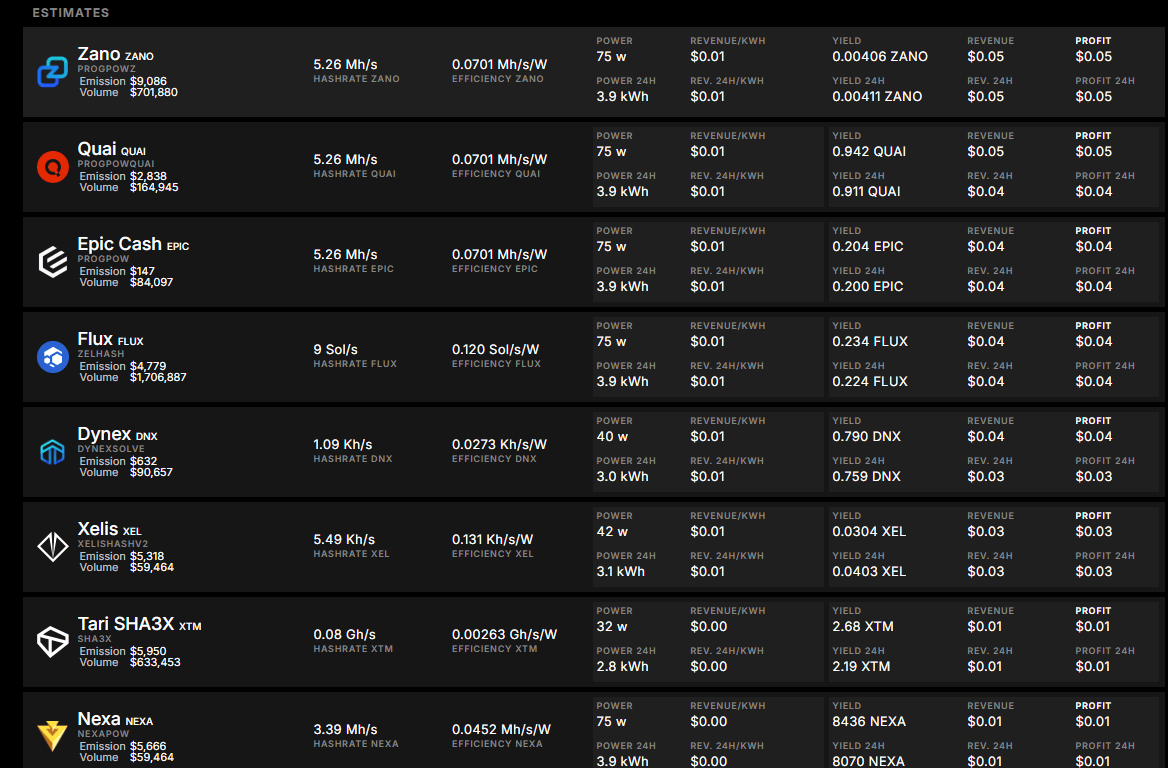Click the Epic Cash logo icon
Viewport: 1168px width, 768px height.
(52, 262)
